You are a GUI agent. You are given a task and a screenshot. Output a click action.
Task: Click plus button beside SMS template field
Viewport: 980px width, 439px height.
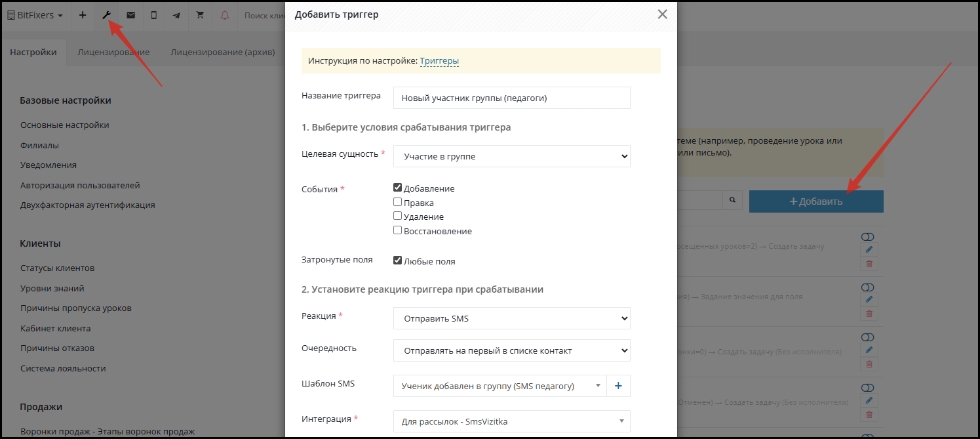pyautogui.click(x=618, y=386)
